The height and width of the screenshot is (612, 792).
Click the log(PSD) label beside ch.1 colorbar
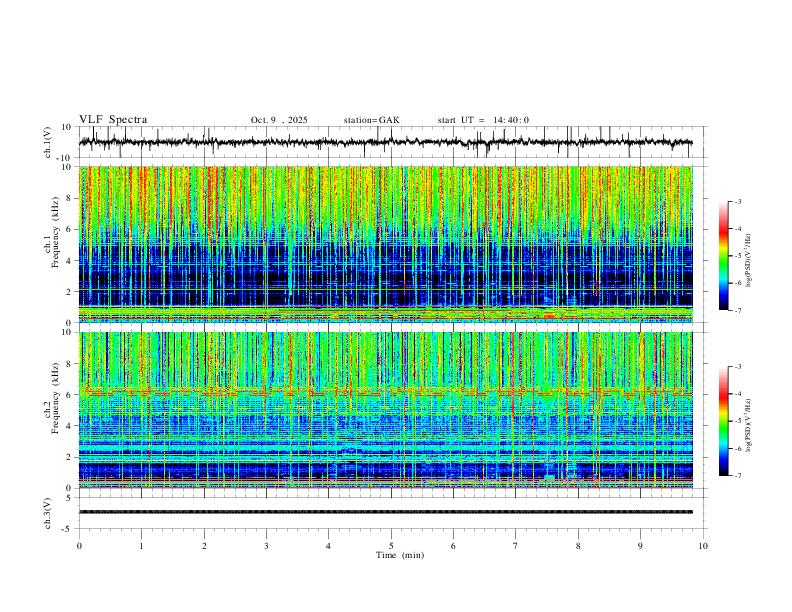(749, 261)
